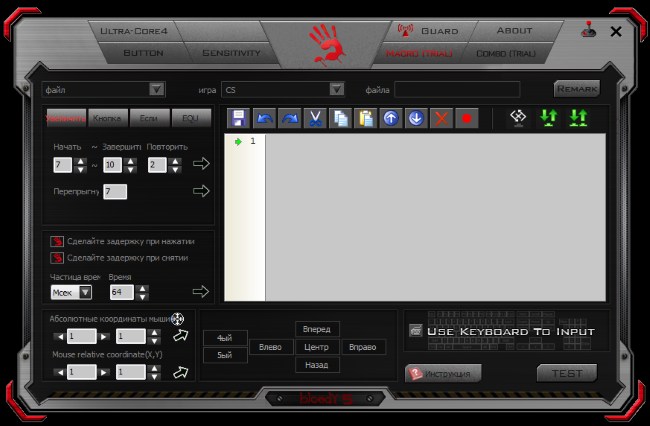The width and height of the screenshot is (650, 426).
Task: Start recording with the red dot icon
Action: 466,118
